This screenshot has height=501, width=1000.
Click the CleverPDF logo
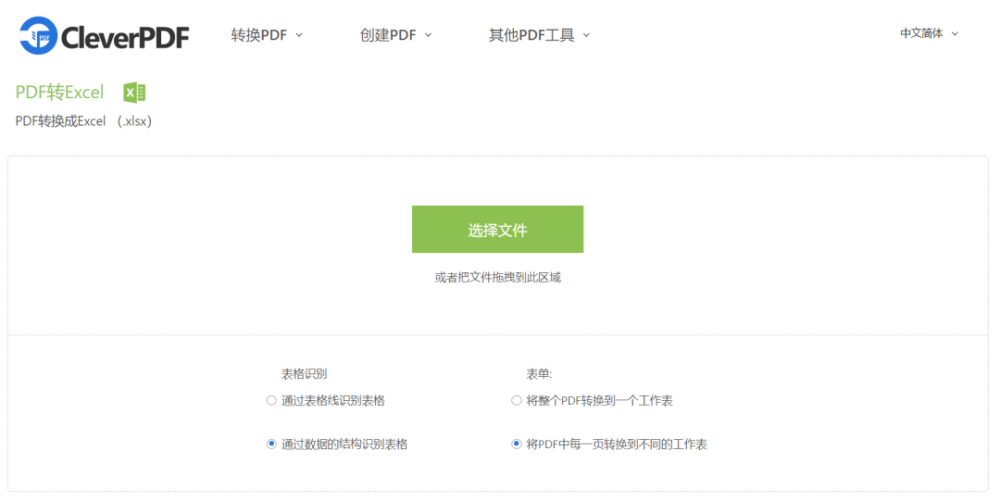(x=104, y=35)
